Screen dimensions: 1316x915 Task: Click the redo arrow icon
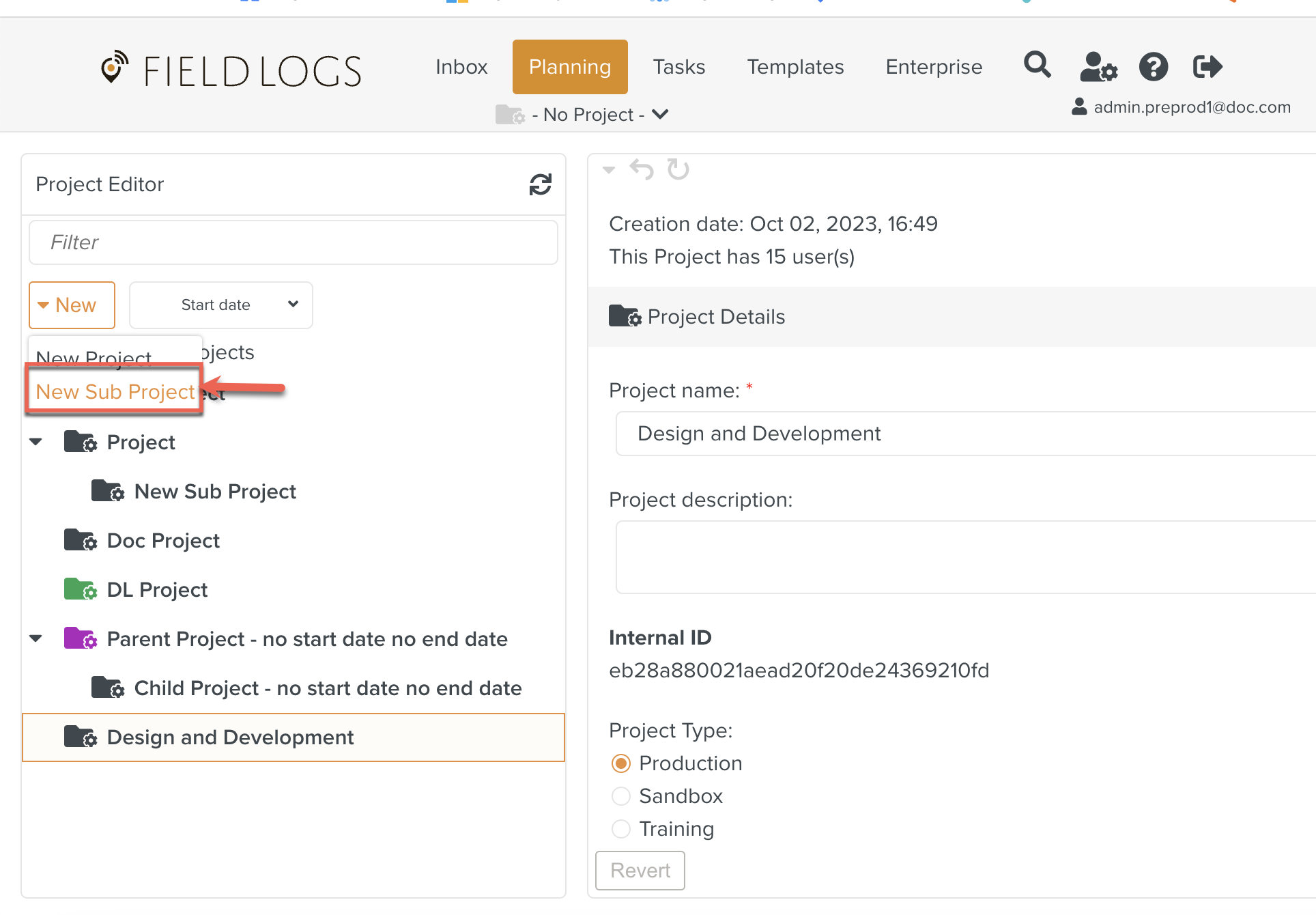point(678,169)
